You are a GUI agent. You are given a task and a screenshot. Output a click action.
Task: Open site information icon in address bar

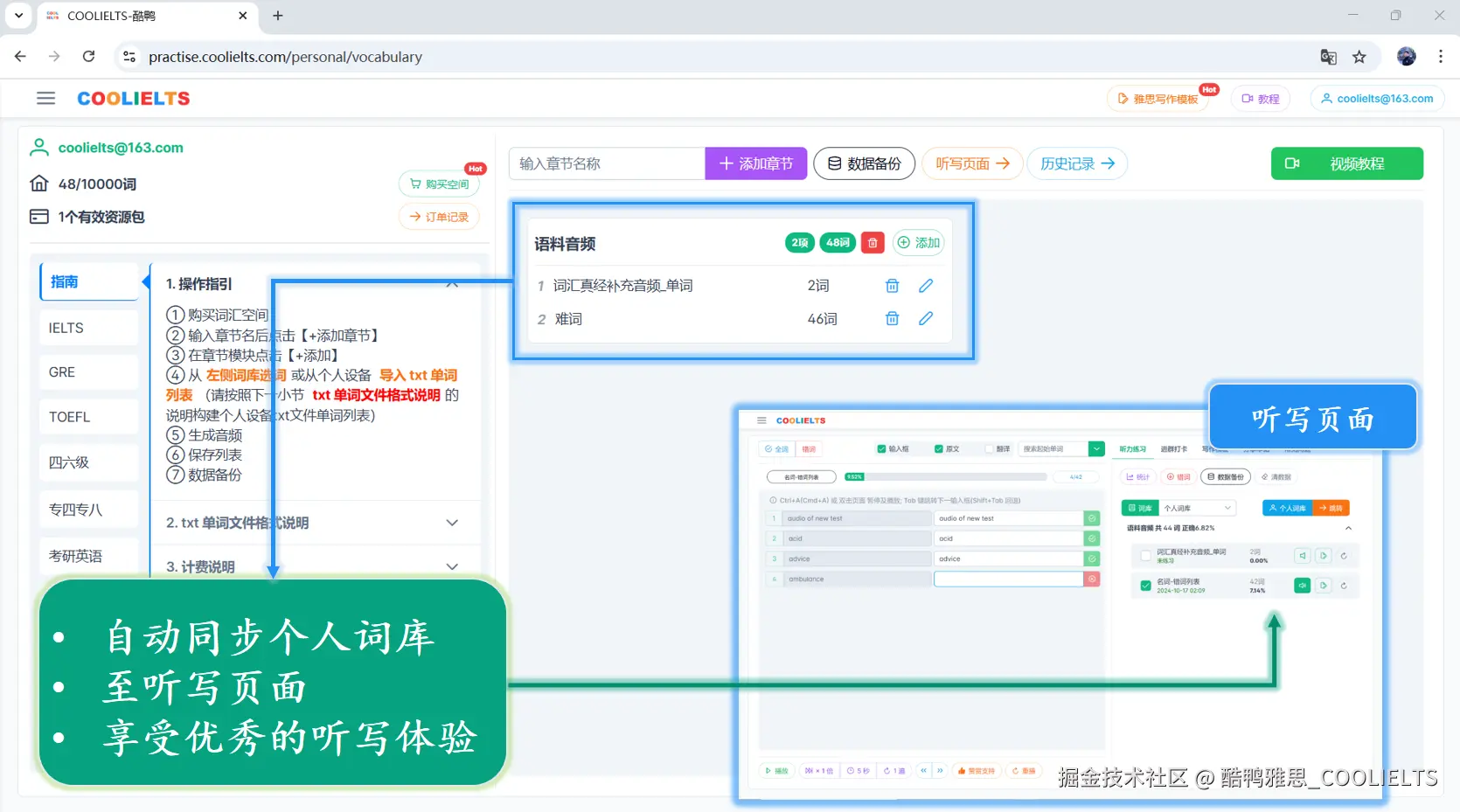129,57
